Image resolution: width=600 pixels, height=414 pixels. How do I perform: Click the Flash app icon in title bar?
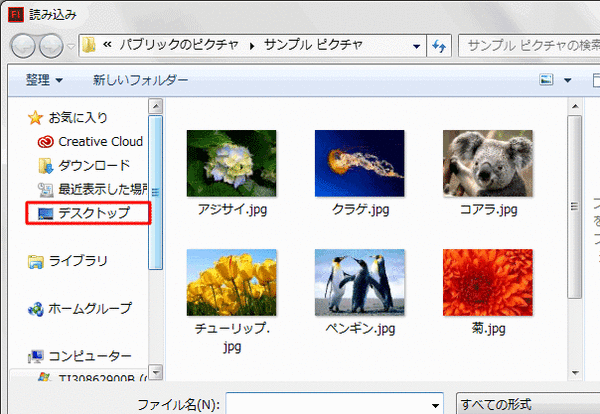16,15
